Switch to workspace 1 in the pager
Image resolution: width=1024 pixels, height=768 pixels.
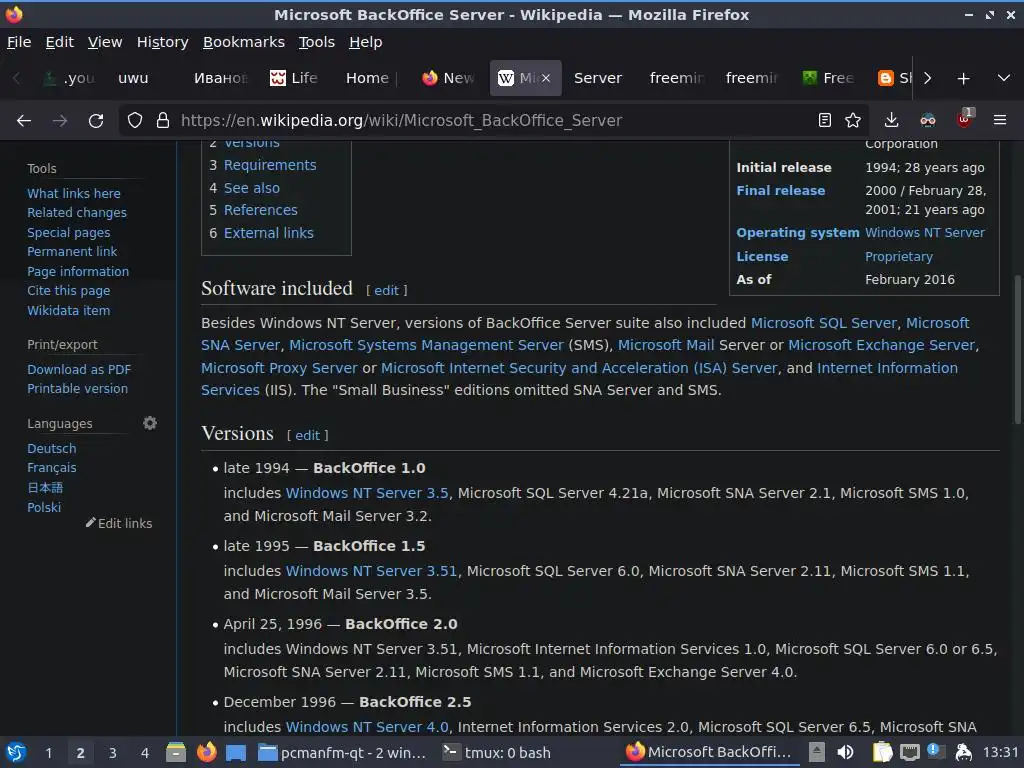click(48, 753)
